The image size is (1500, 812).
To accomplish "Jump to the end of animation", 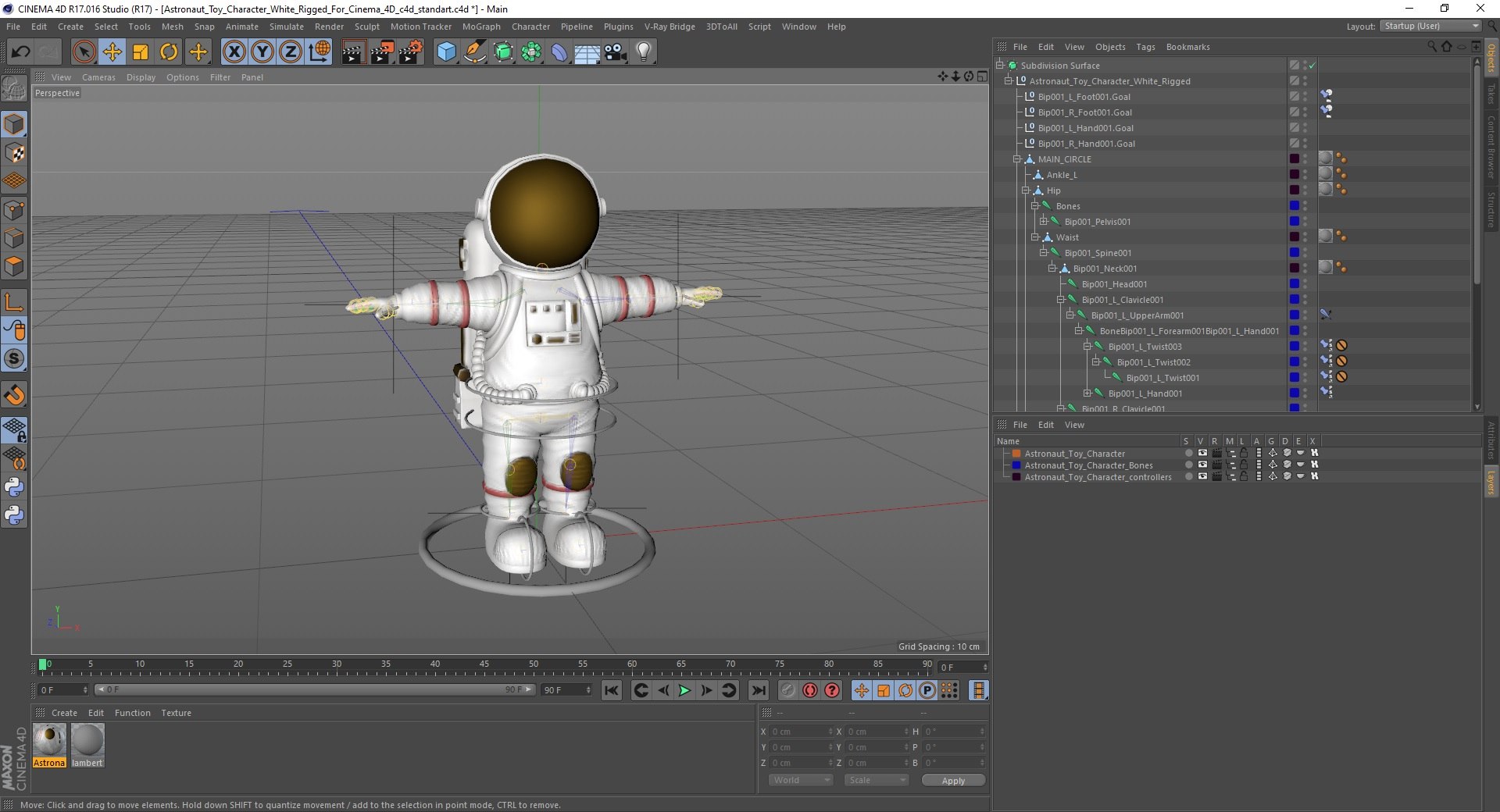I will 759,690.
